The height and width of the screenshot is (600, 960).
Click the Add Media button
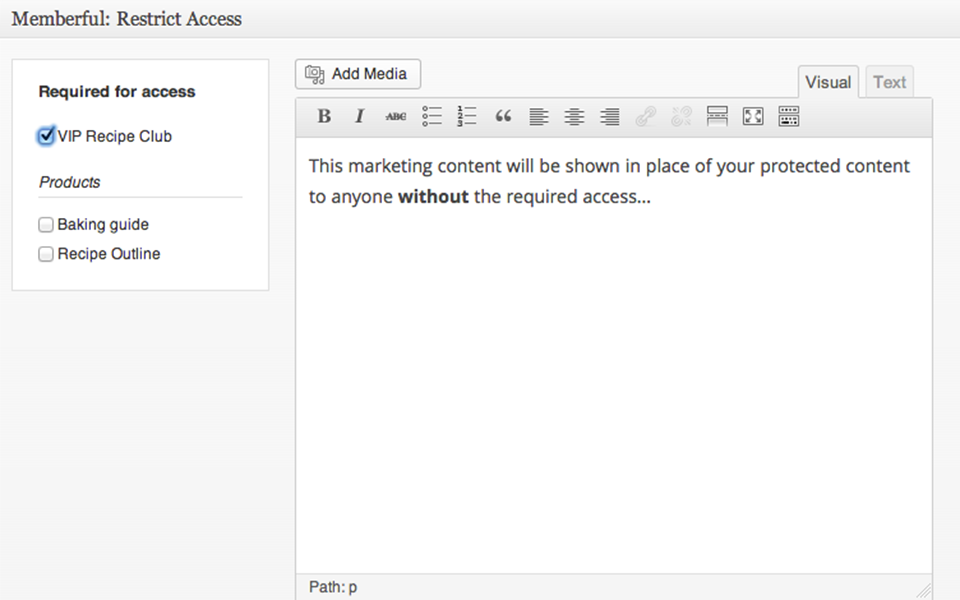pos(358,74)
